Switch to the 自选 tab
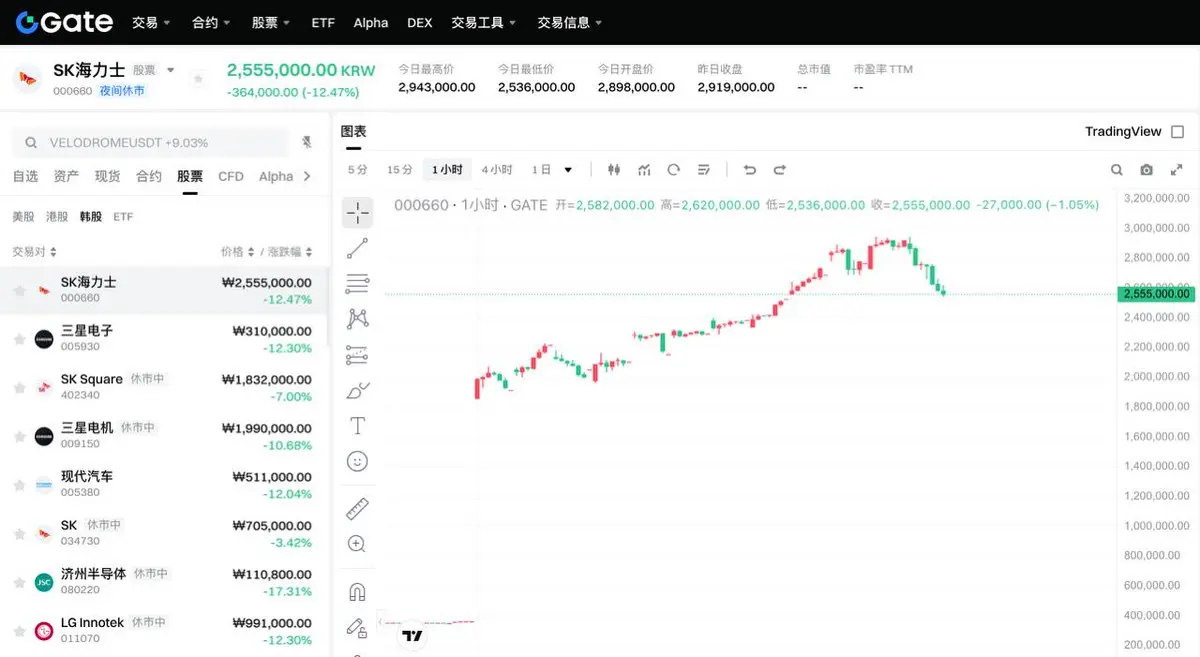The image size is (1200, 657). point(25,176)
